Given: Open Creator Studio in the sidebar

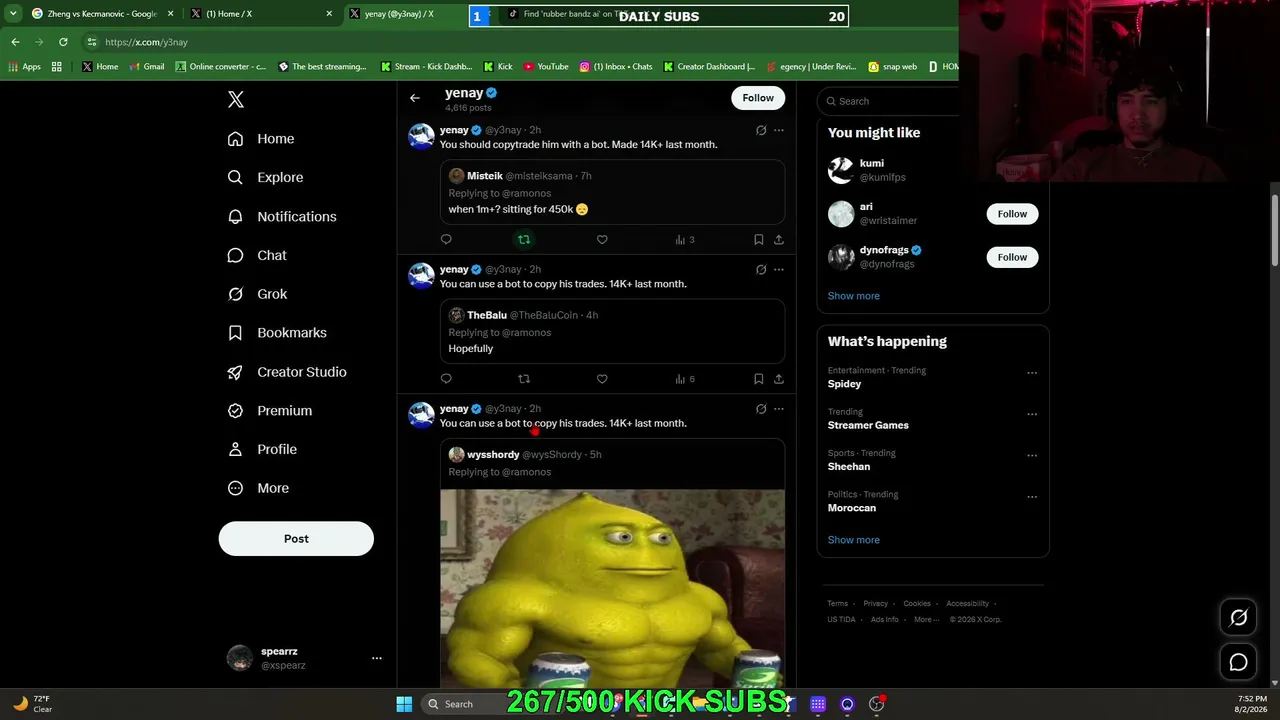Looking at the screenshot, I should [x=287, y=372].
